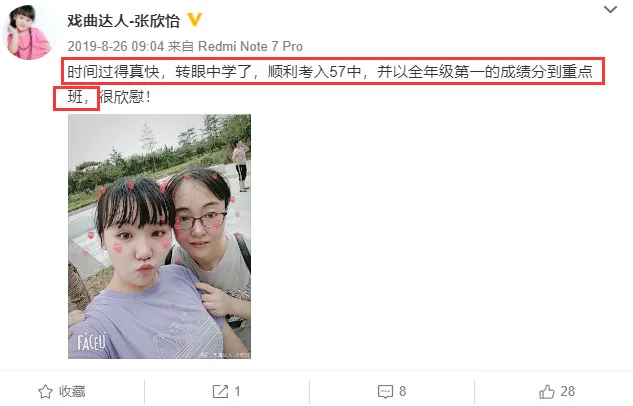
Task: Click the highlighted 班 character
Action: (75, 97)
